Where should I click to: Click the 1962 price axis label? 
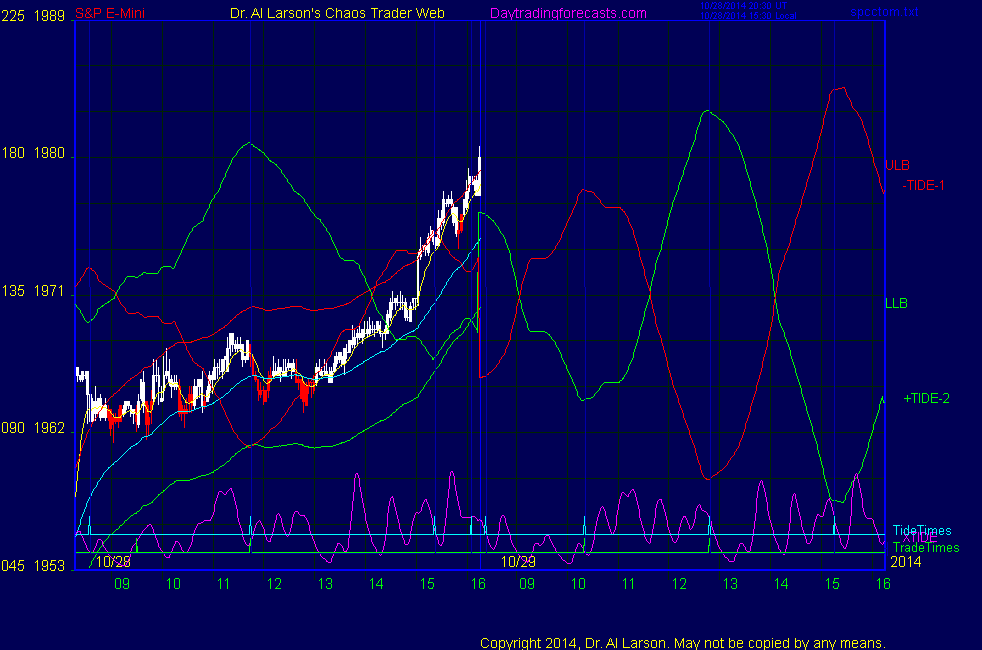coord(49,428)
